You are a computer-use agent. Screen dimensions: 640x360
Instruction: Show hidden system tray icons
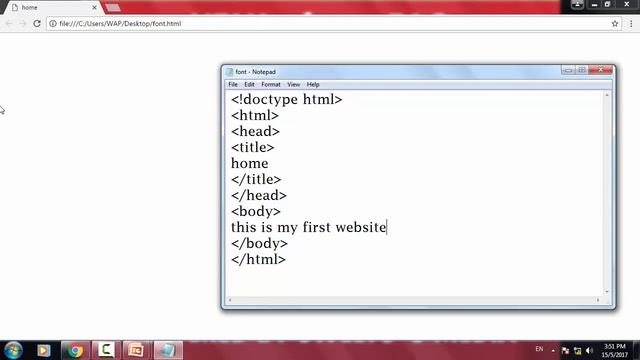coord(553,351)
